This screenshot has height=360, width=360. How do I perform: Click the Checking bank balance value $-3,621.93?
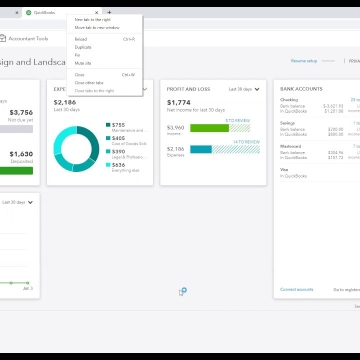[x=333, y=106]
